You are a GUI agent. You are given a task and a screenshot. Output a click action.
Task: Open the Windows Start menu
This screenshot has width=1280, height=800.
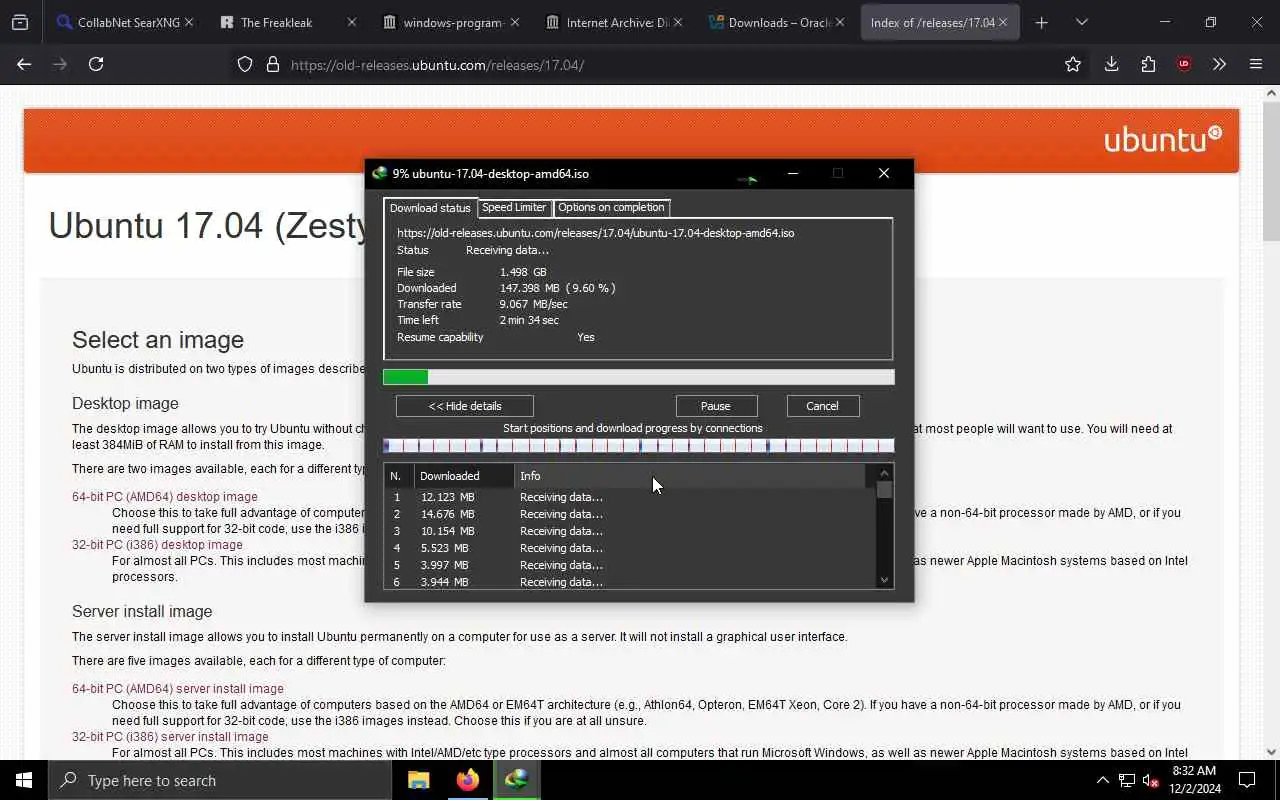pos(24,780)
